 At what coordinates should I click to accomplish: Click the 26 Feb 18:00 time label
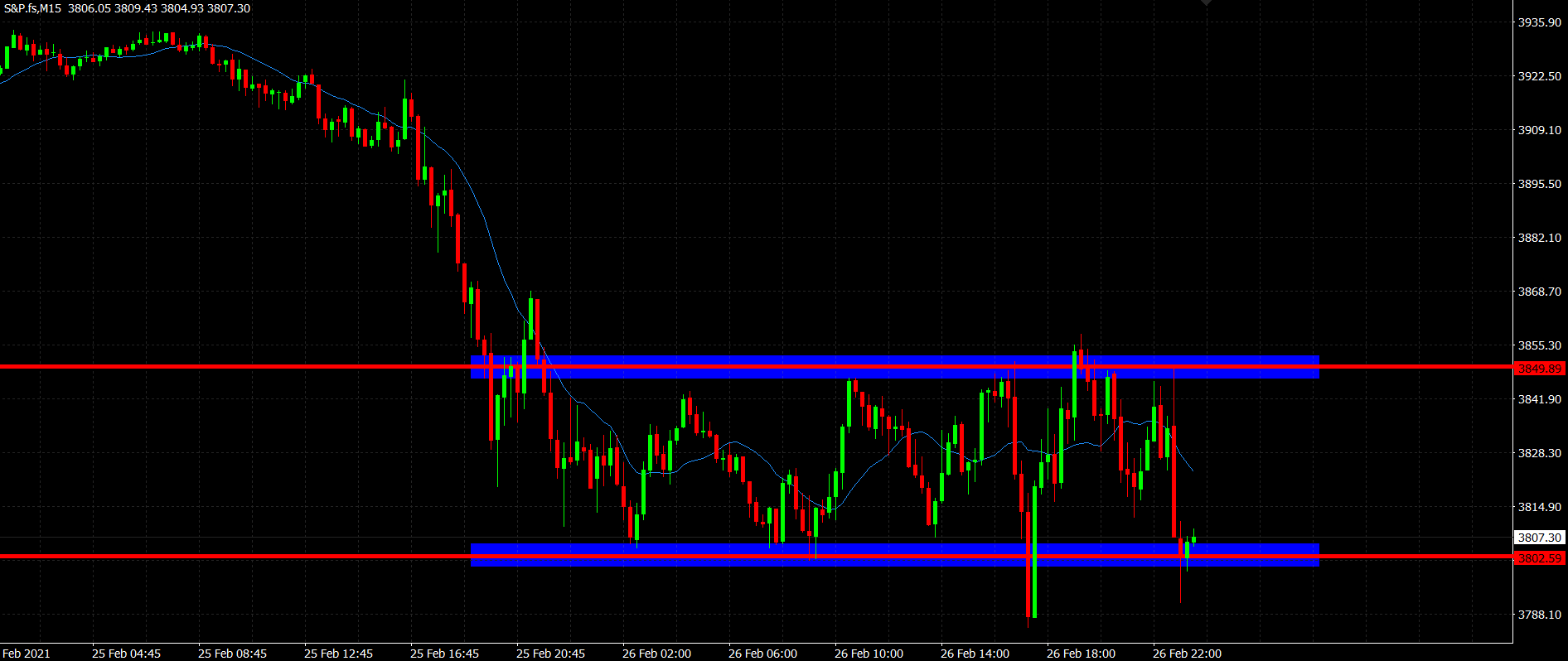[1081, 654]
